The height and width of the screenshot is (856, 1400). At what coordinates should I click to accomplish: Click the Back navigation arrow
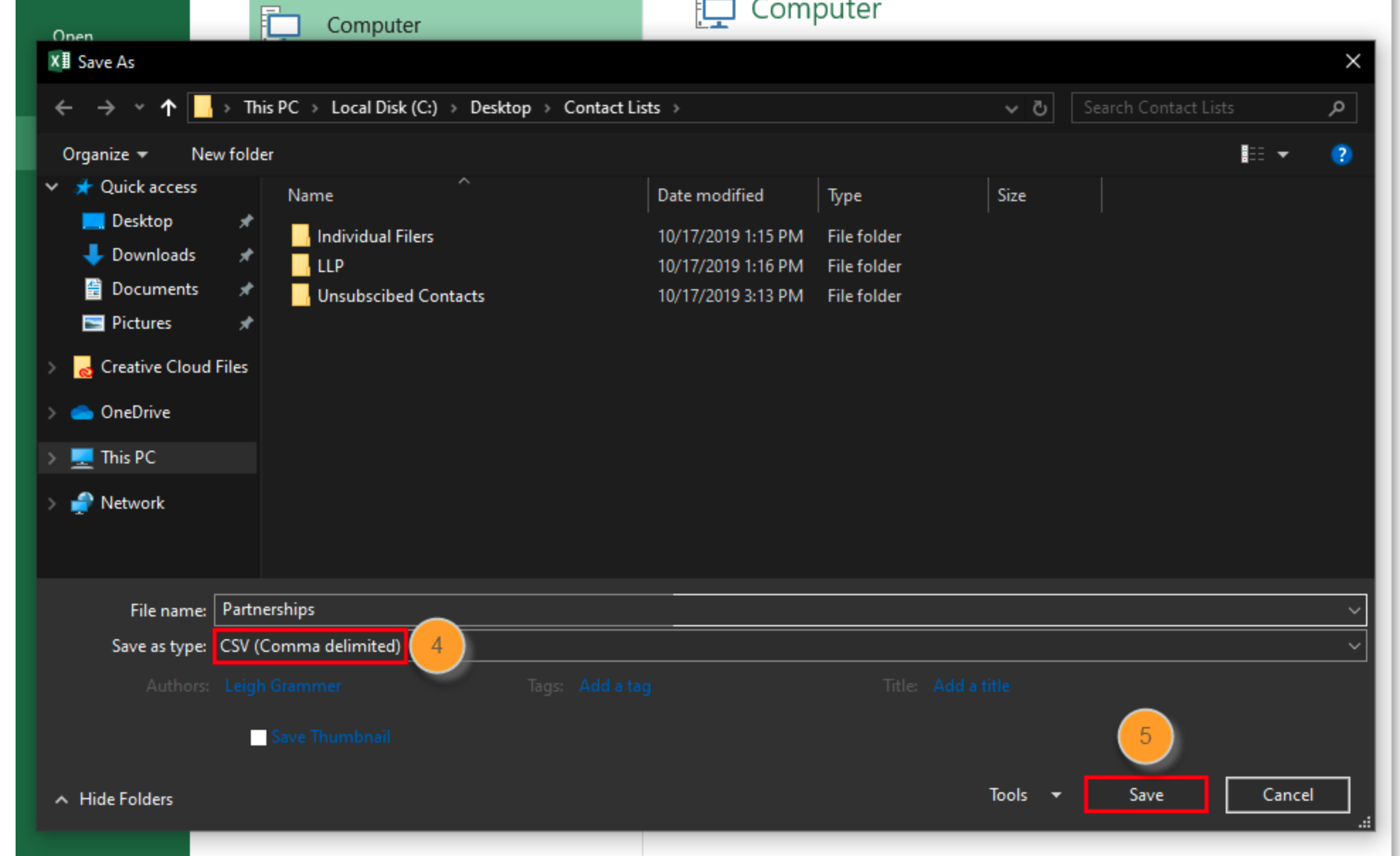click(64, 108)
